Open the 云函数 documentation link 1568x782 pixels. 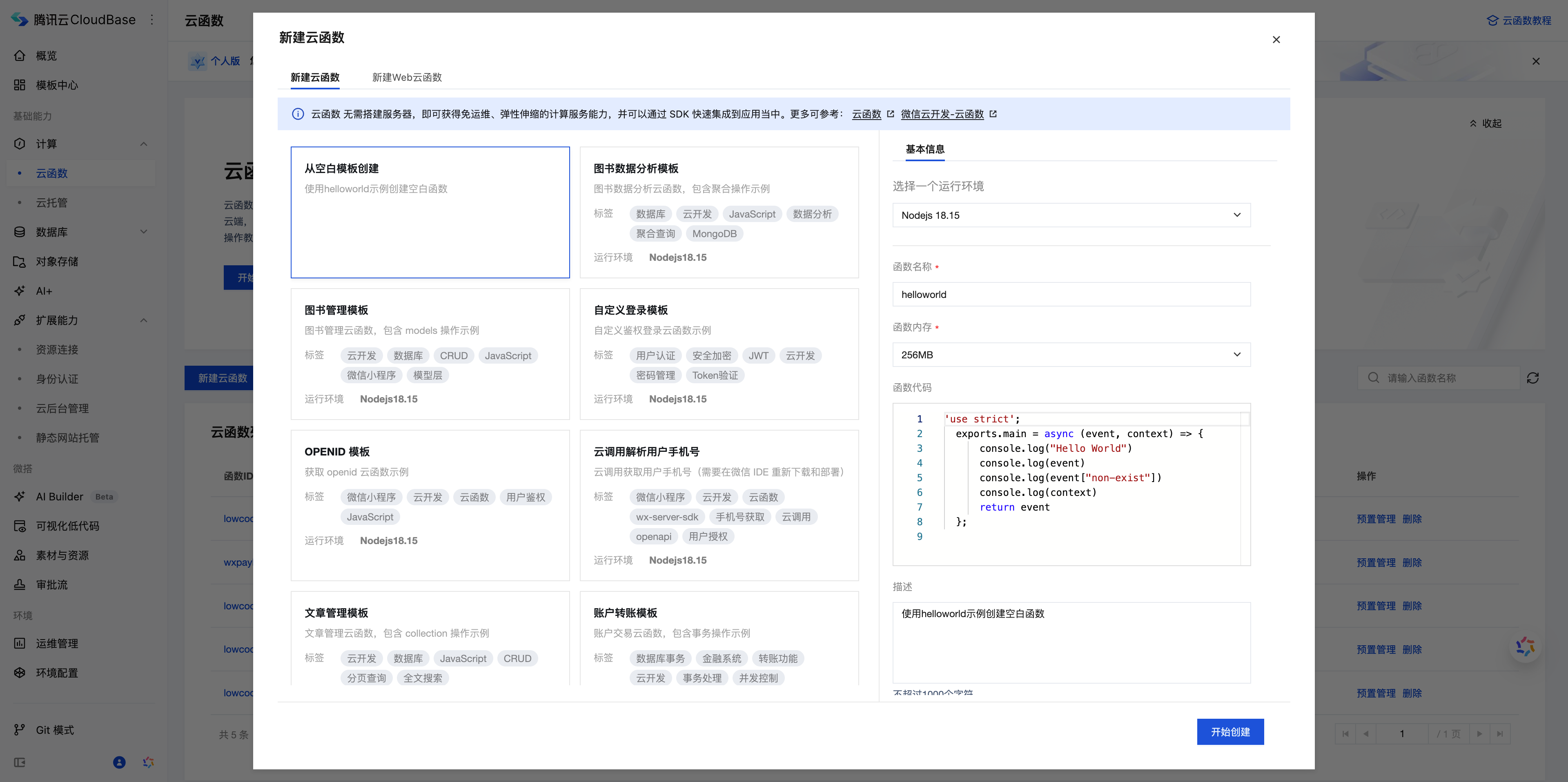click(866, 114)
